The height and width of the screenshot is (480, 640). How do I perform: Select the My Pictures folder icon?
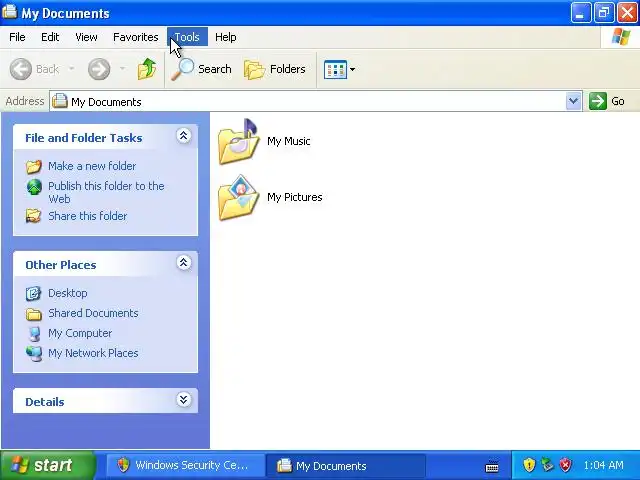point(239,198)
